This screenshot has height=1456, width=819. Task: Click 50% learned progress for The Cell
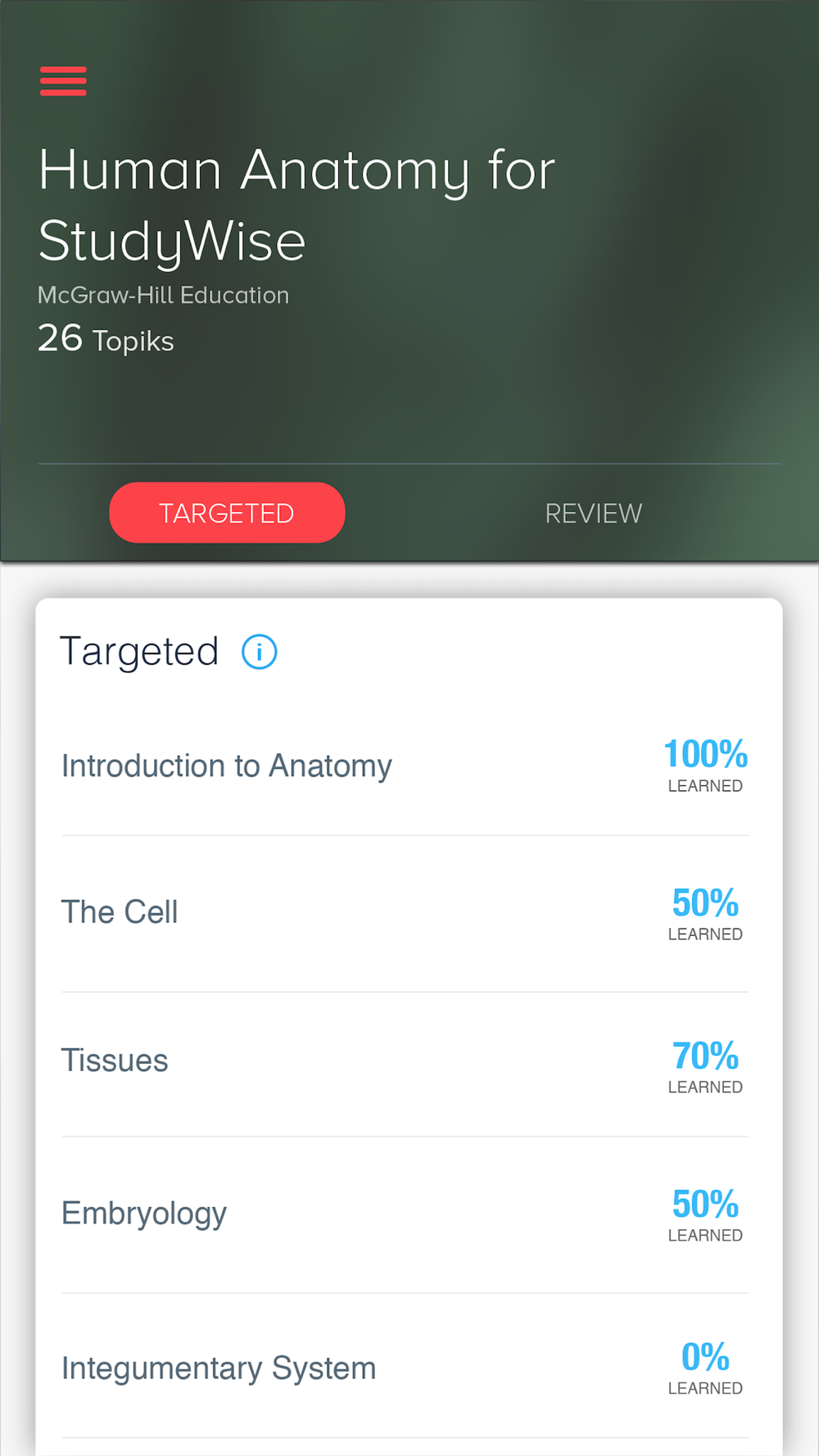pyautogui.click(x=705, y=903)
